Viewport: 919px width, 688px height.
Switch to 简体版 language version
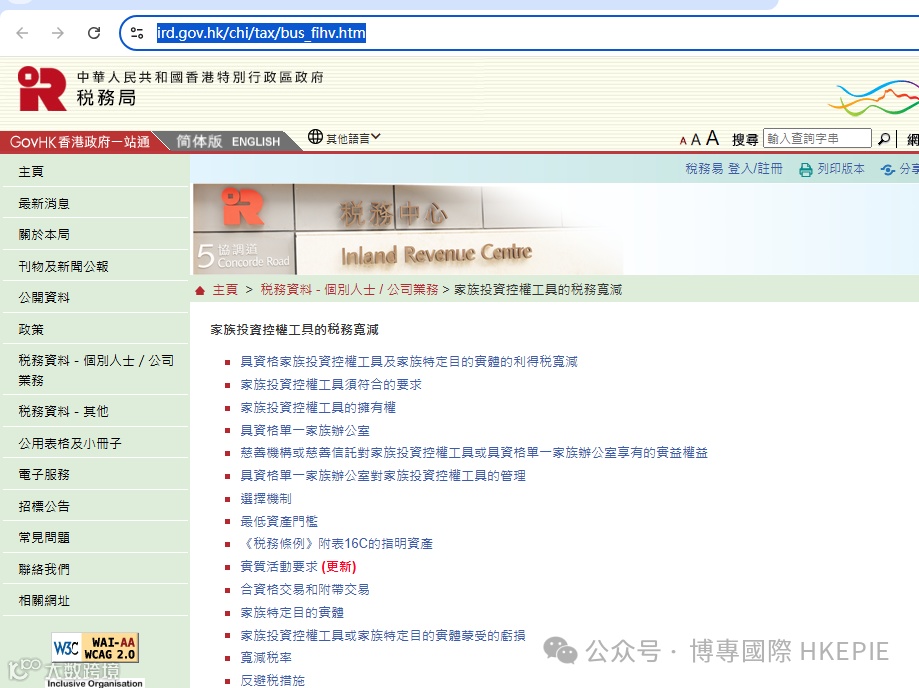(x=199, y=141)
